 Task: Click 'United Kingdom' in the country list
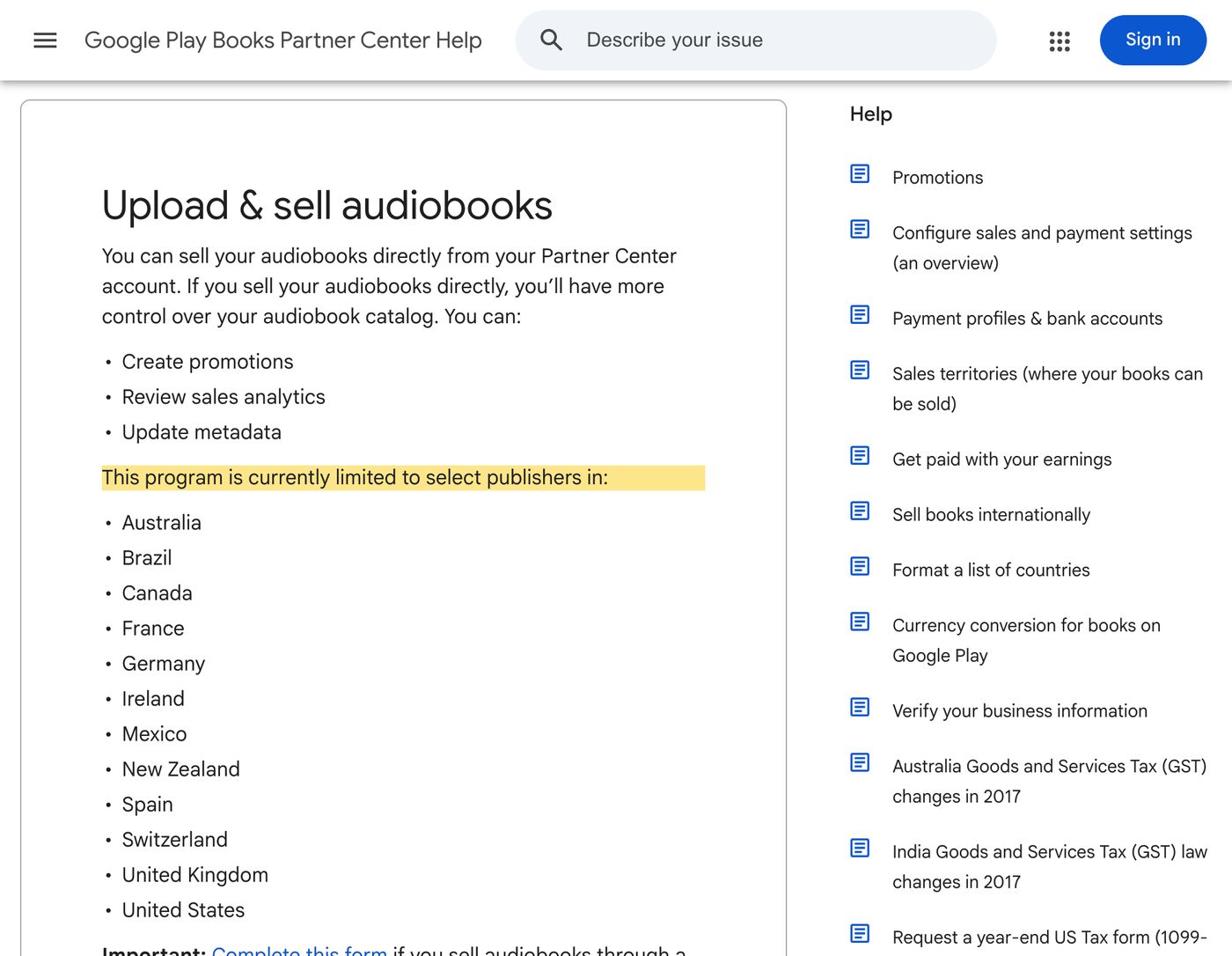tap(195, 875)
